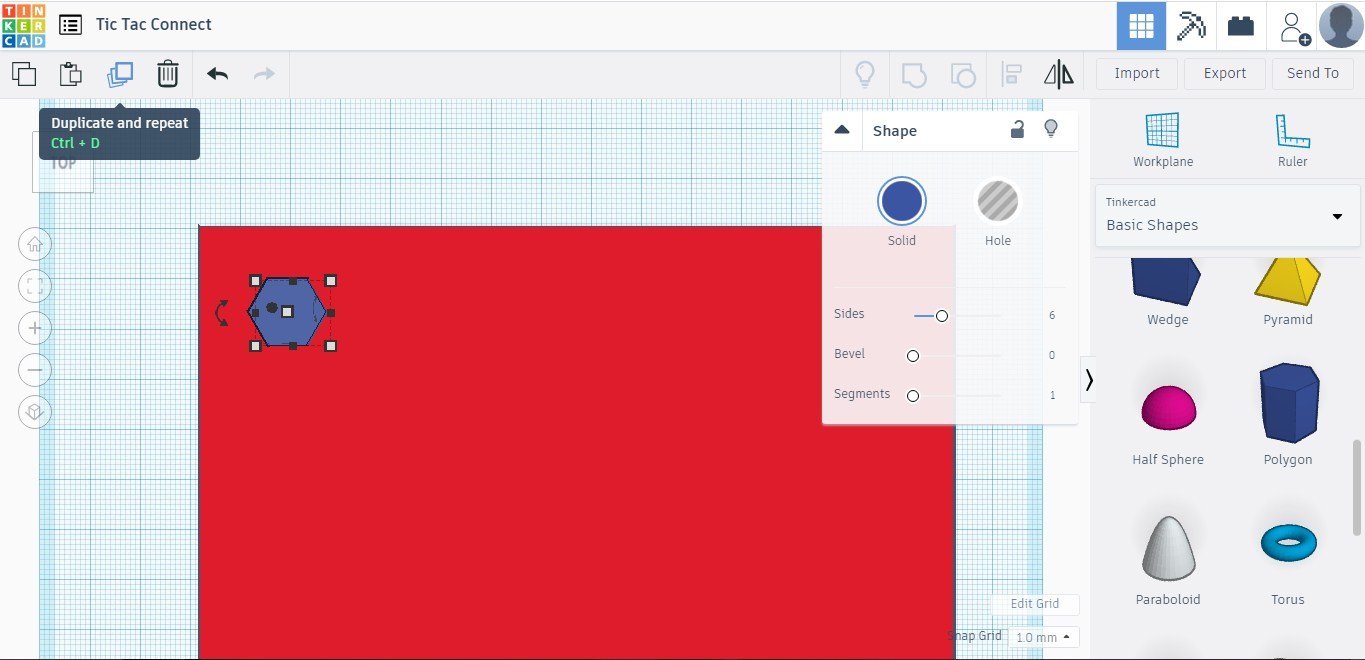The height and width of the screenshot is (660, 1365).
Task: Click the Flip mirror tool
Action: (x=1058, y=73)
